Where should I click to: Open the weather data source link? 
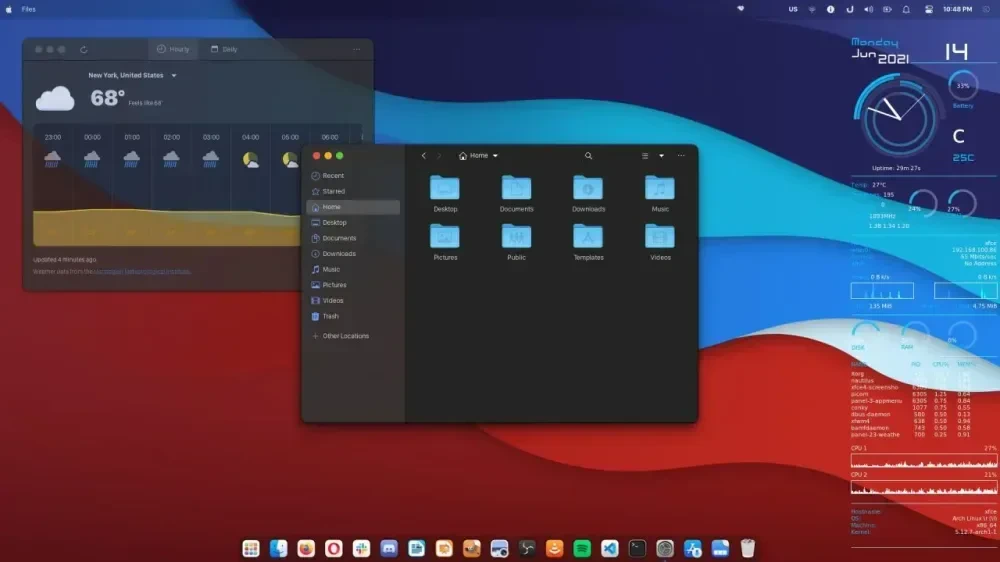tap(142, 272)
